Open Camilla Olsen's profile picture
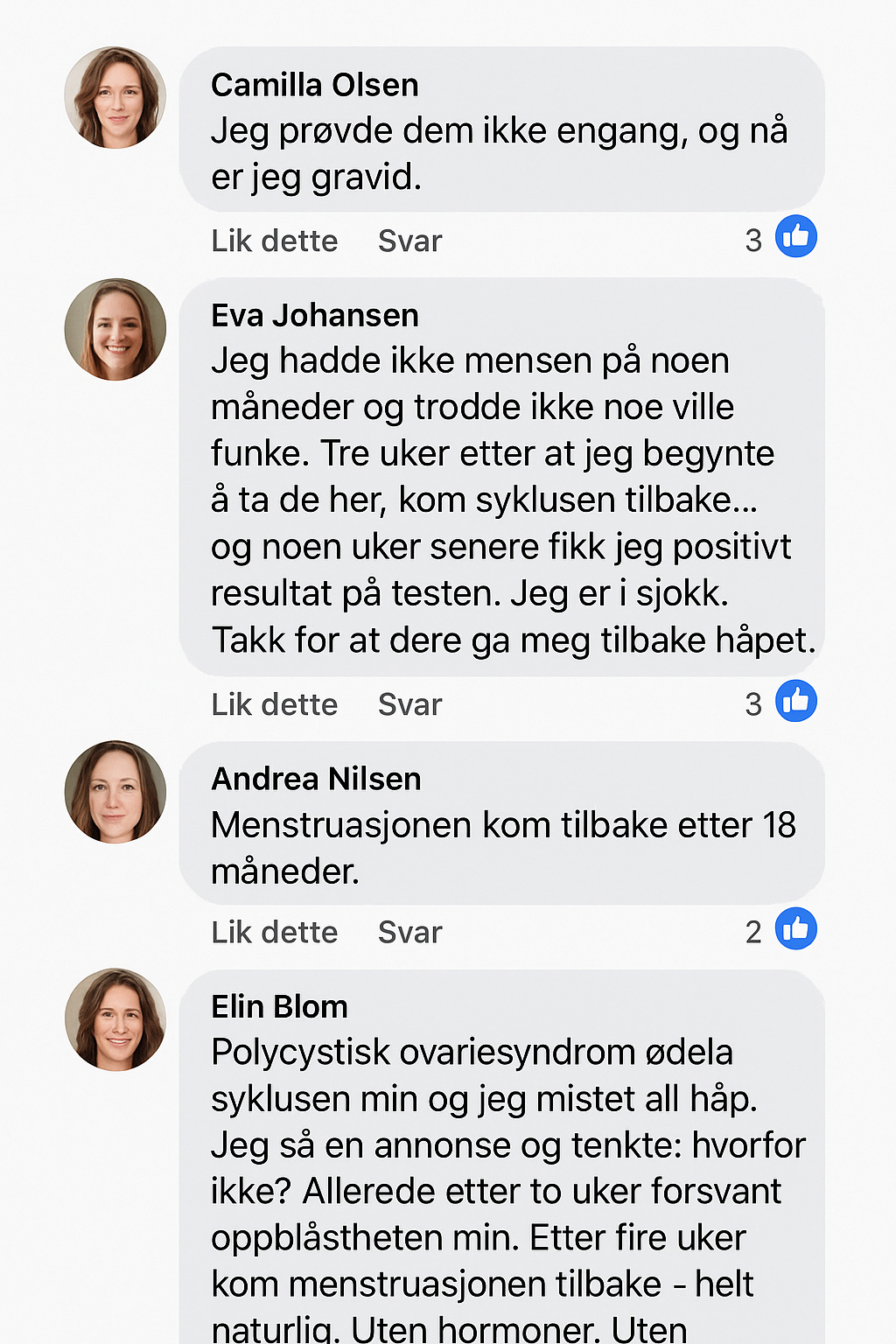The image size is (896, 1344). [x=115, y=98]
